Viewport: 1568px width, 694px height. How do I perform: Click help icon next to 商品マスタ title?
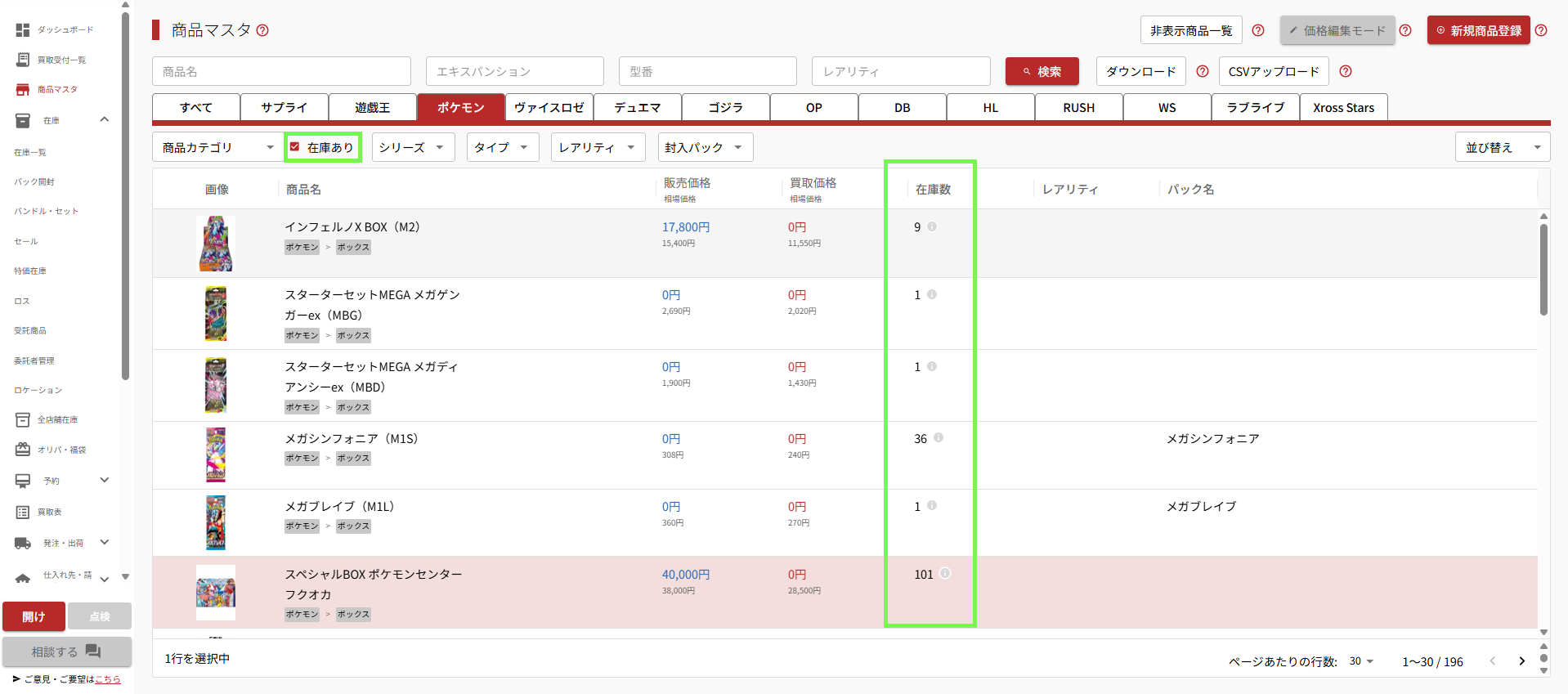coord(262,30)
